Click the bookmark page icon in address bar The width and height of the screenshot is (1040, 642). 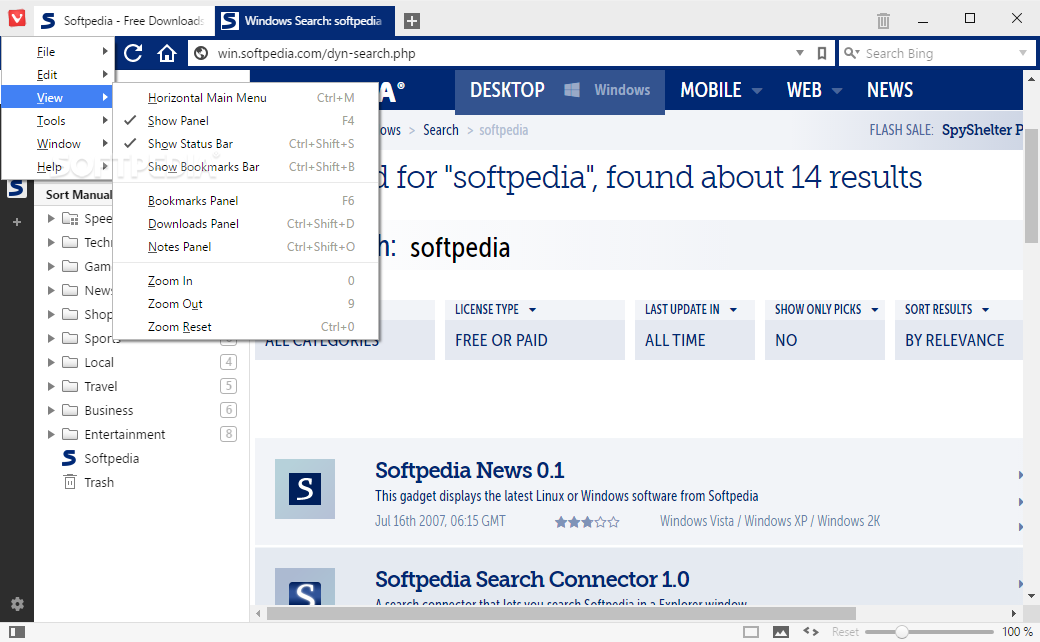pos(822,54)
